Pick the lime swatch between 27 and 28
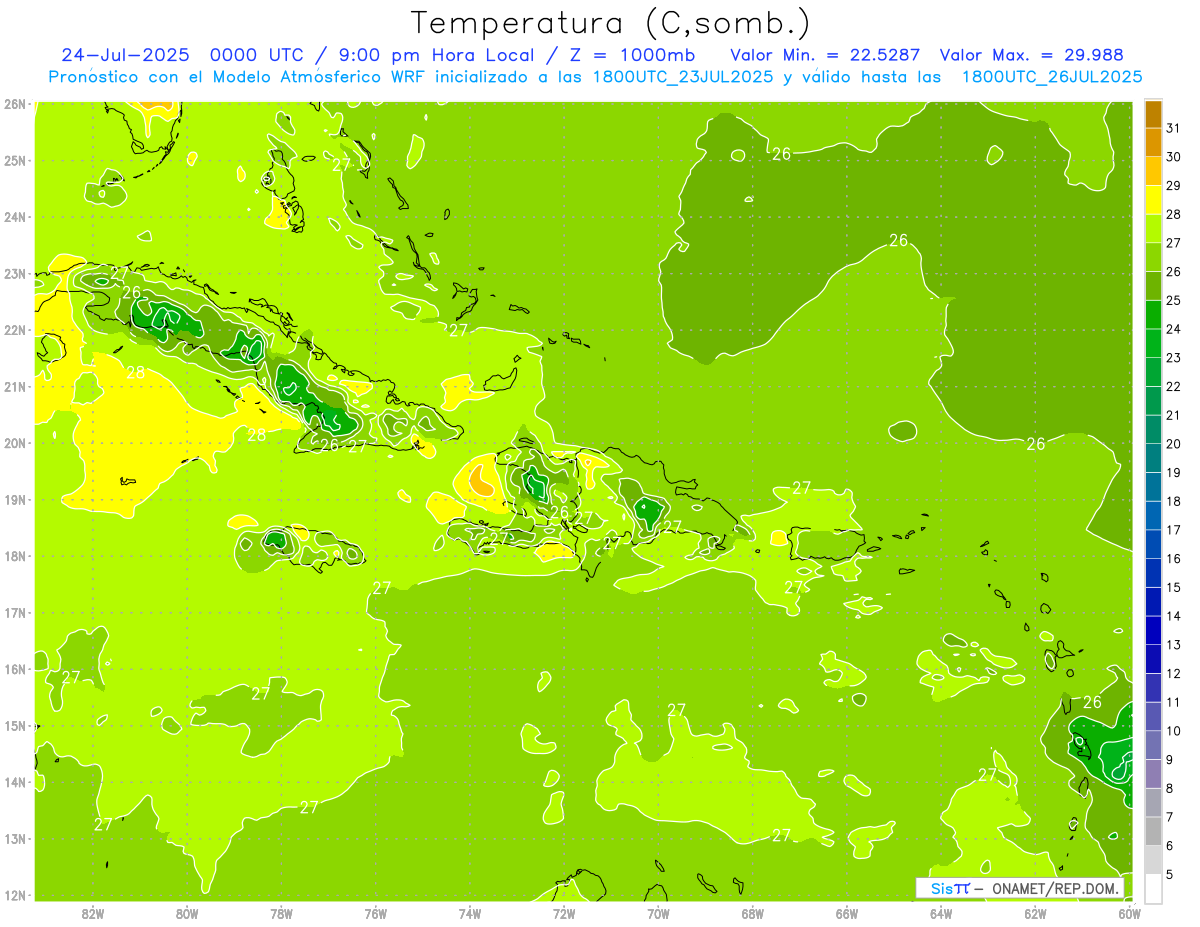The height and width of the screenshot is (927, 1200). pyautogui.click(x=1153, y=229)
